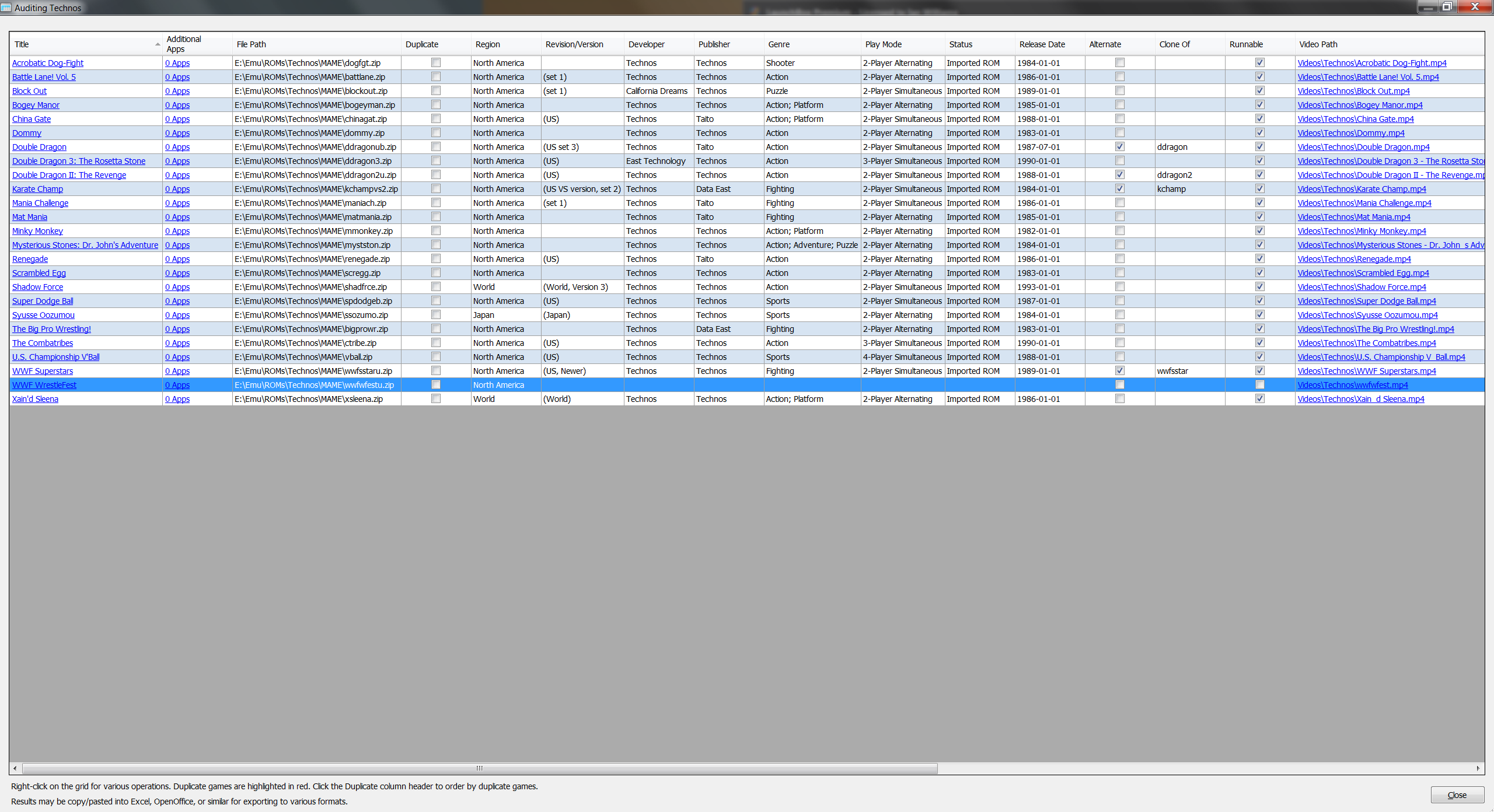1494x812 pixels.
Task: Toggle Alternate checkbox for Double Dragon II
Action: coord(1120,174)
